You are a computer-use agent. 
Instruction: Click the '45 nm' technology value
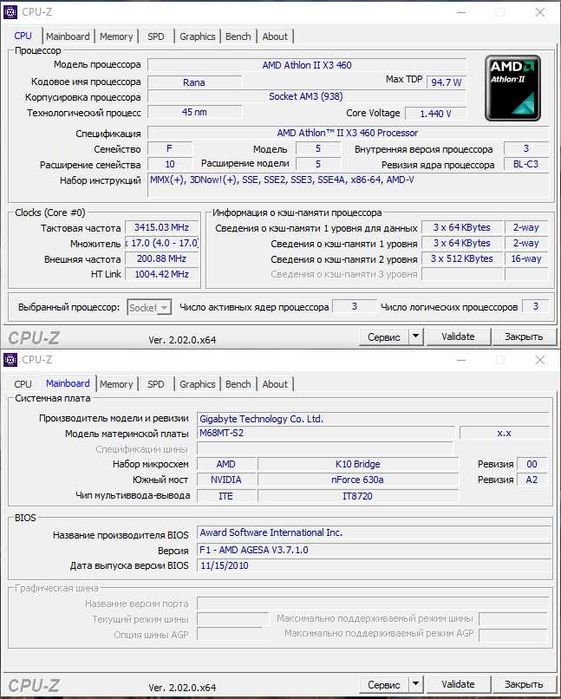[194, 112]
